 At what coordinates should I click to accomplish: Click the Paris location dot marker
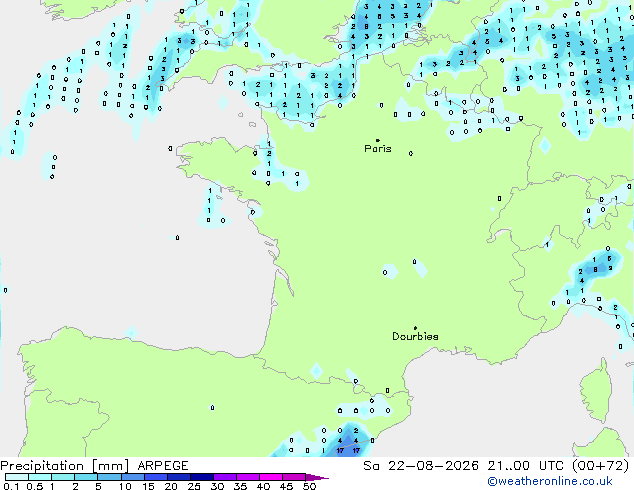[378, 140]
